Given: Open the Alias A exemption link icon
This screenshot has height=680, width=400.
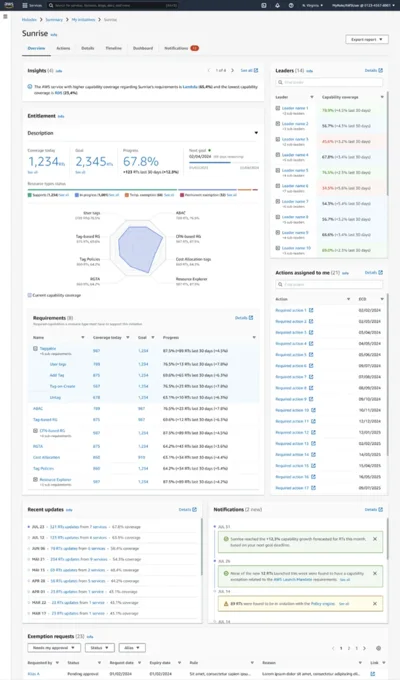Looking at the screenshot, I should pos(373,674).
